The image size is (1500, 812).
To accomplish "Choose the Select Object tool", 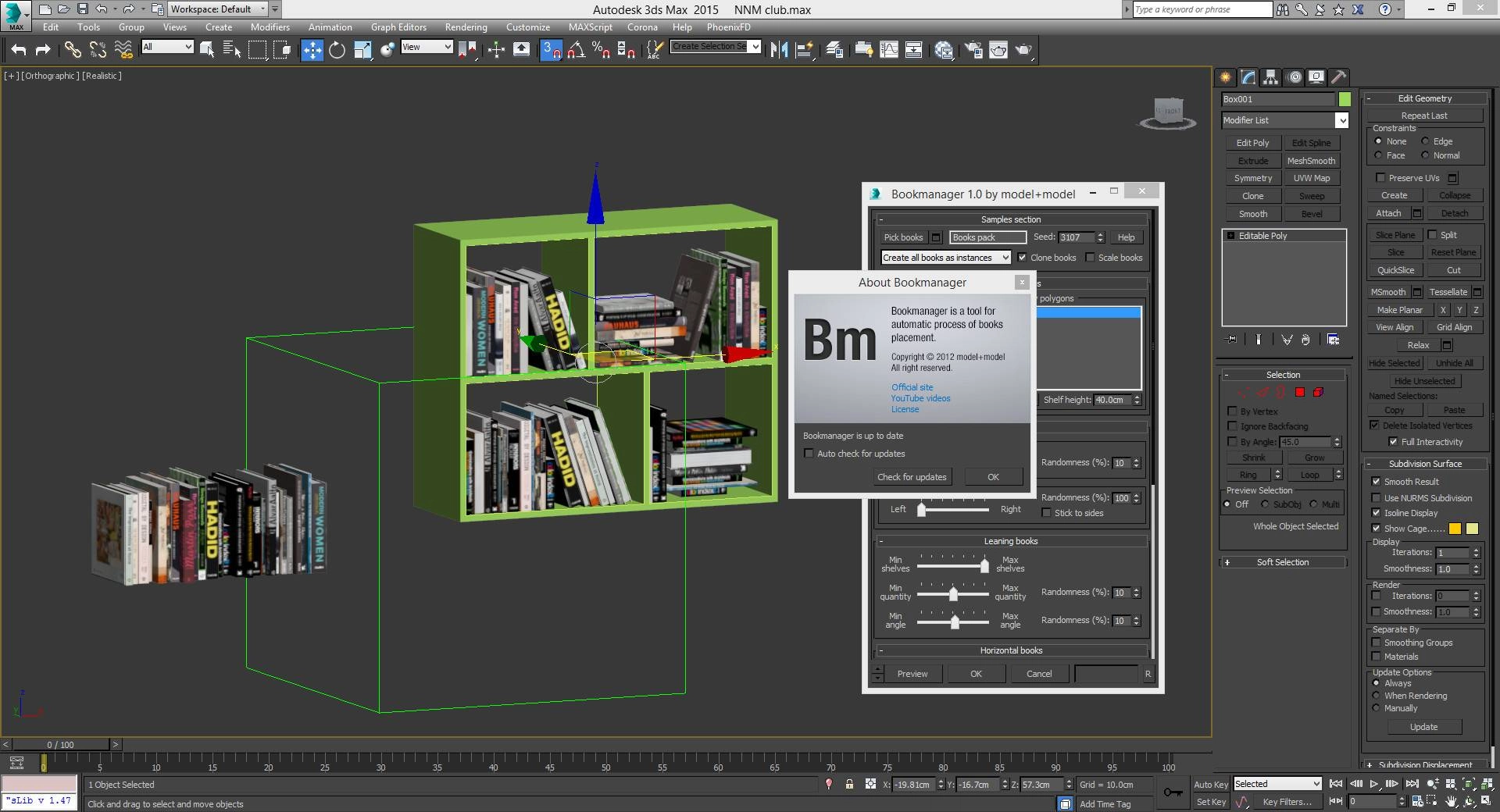I will click(207, 50).
